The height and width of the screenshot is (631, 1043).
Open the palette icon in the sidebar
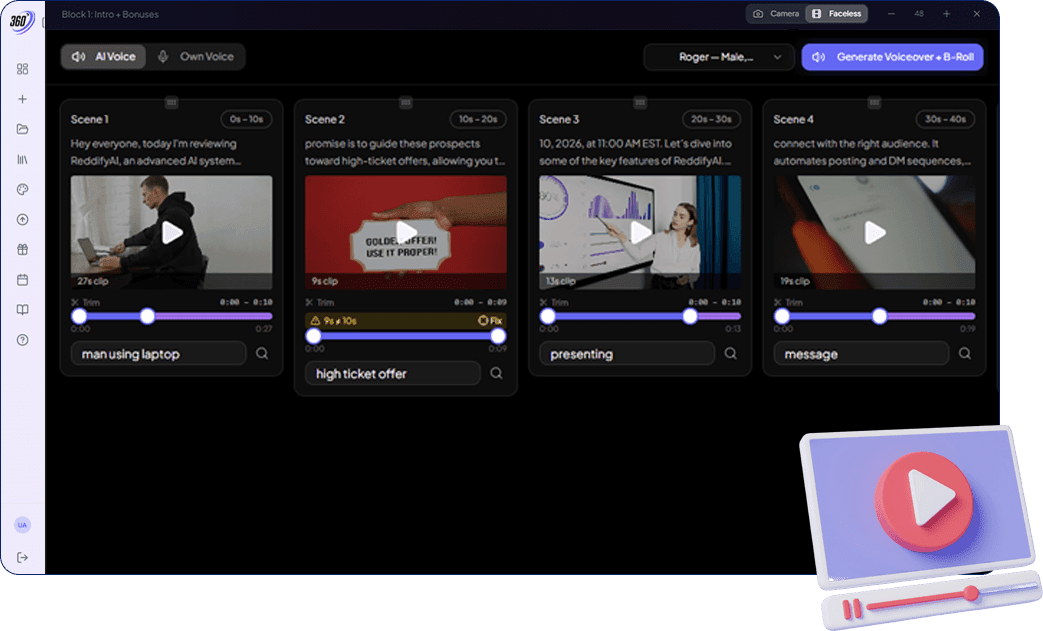point(22,189)
